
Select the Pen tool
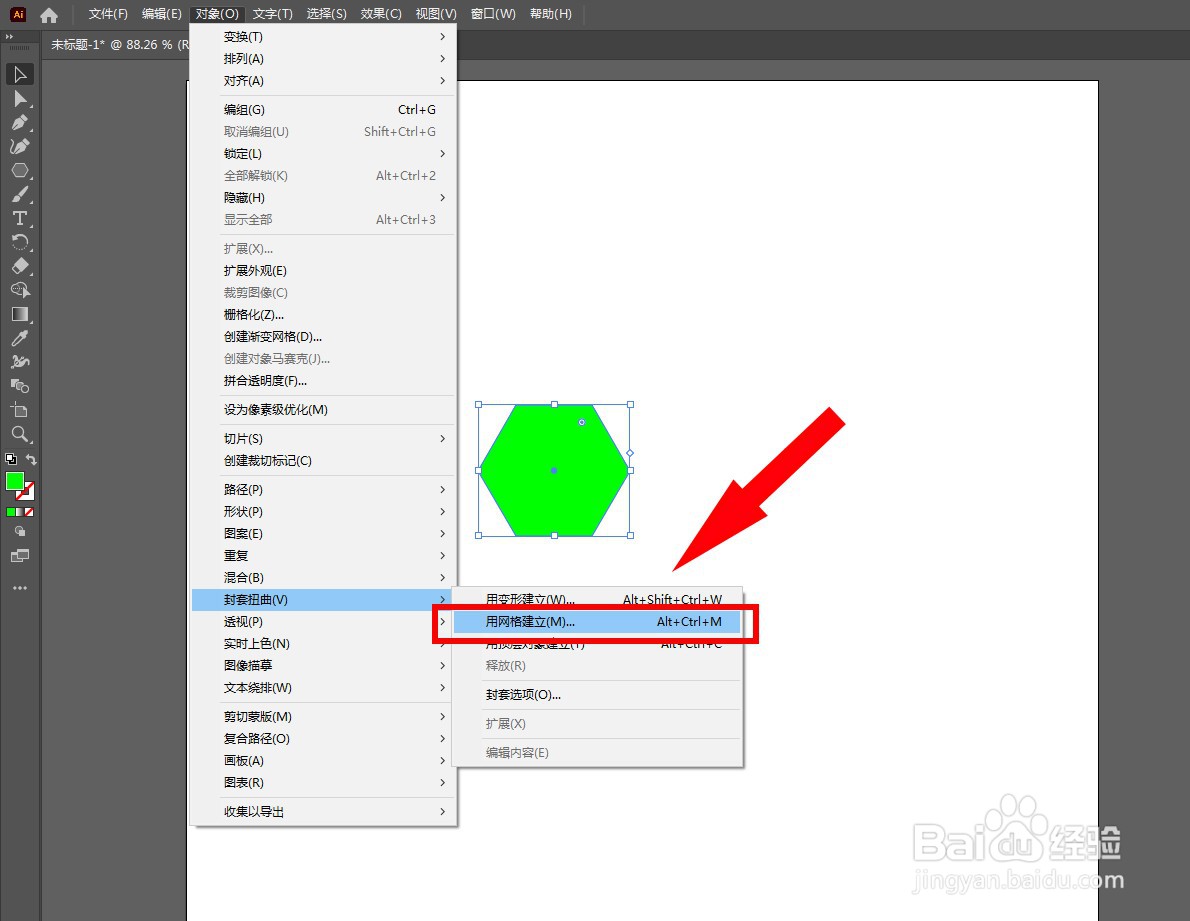coord(20,122)
